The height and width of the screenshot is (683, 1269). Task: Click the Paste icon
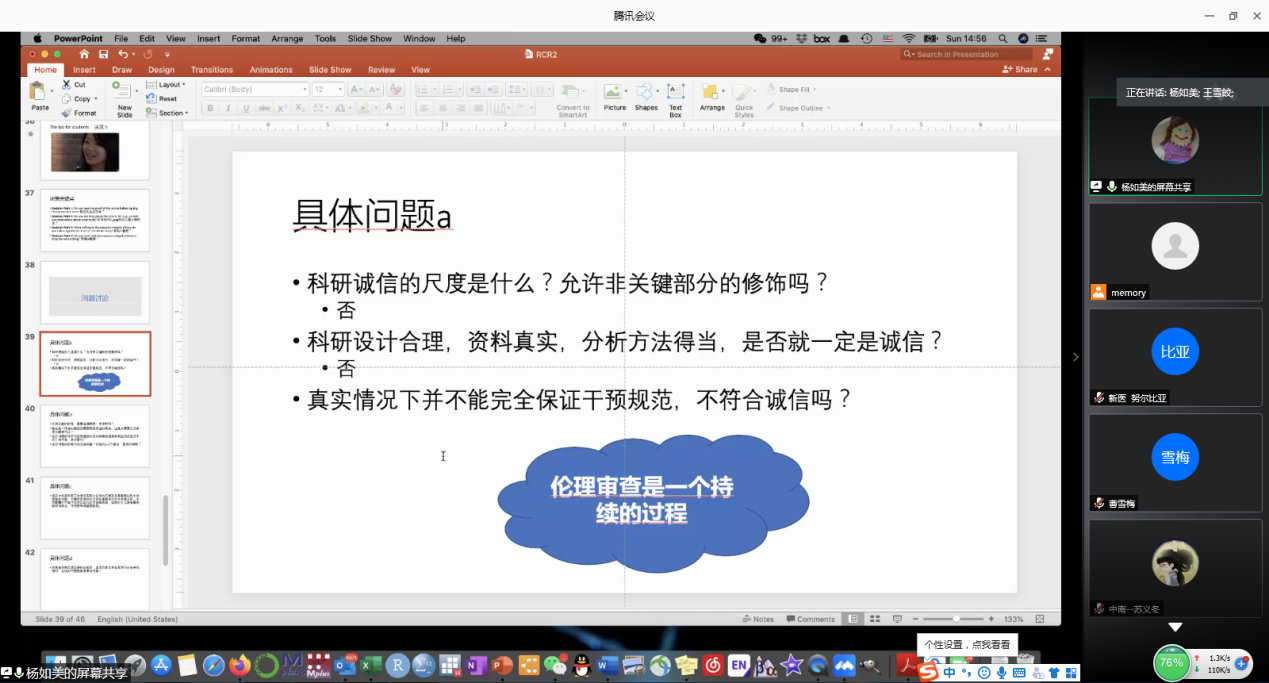click(39, 92)
